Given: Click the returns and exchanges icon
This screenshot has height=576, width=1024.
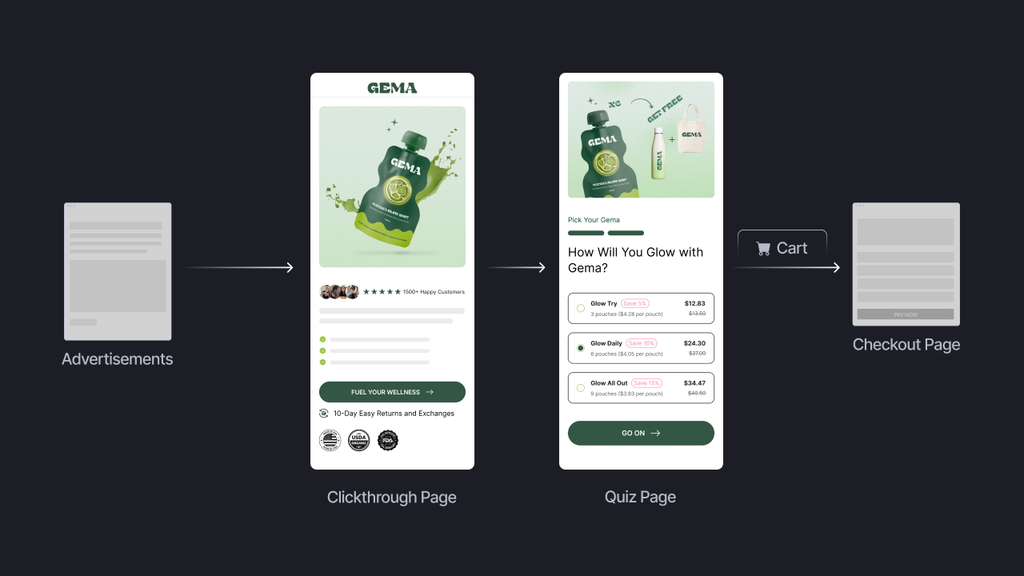Looking at the screenshot, I should pyautogui.click(x=323, y=413).
